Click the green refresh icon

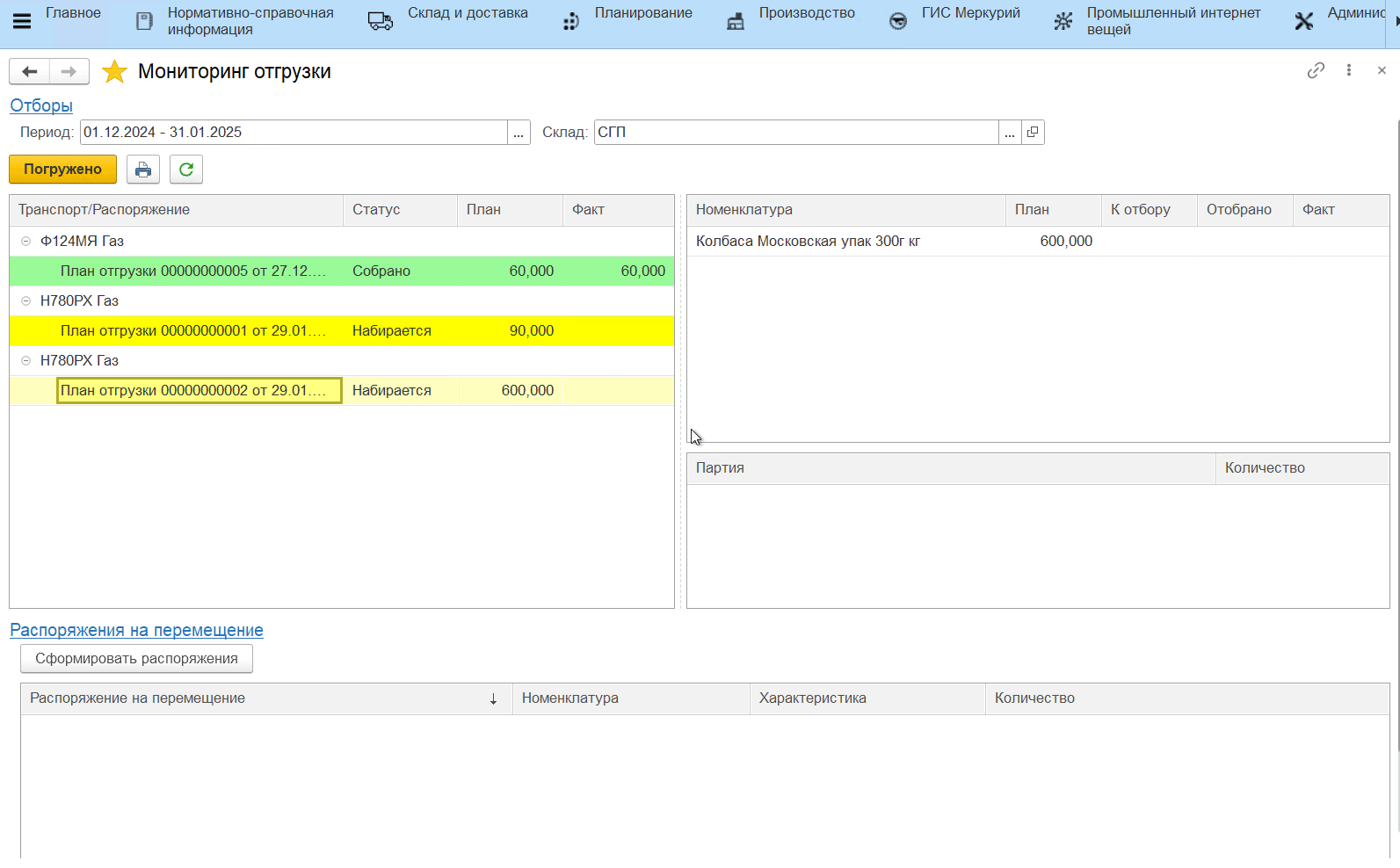point(186,170)
